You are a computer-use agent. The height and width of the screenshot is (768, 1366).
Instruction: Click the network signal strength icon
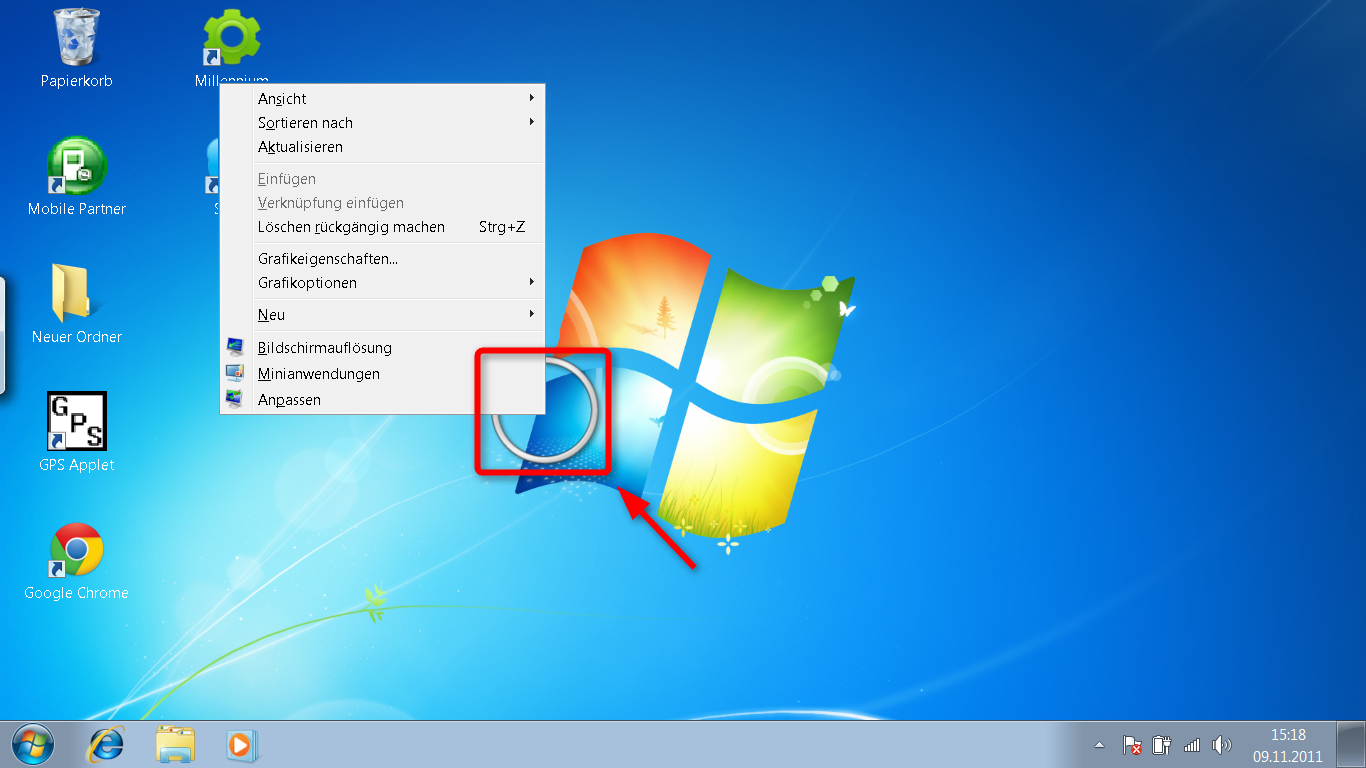click(x=1192, y=744)
